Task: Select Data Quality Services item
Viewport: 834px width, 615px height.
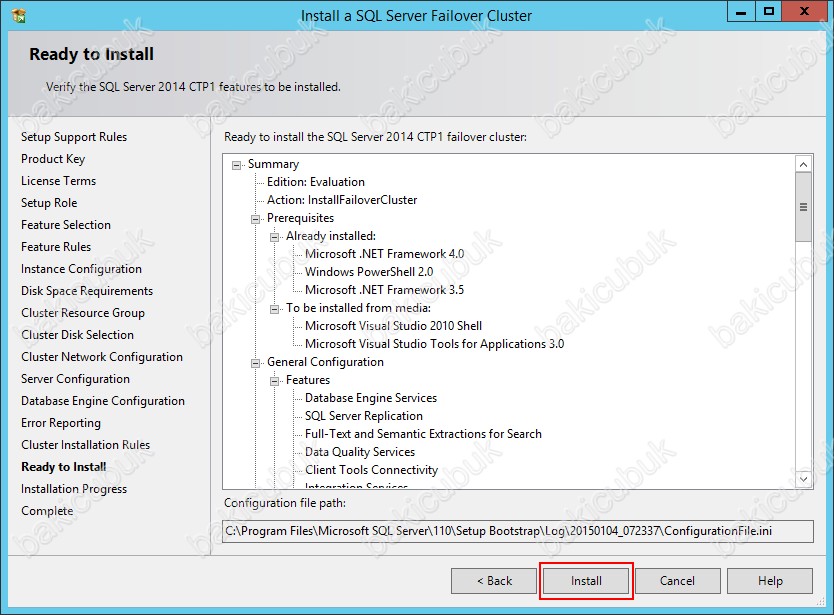Action: [x=360, y=452]
